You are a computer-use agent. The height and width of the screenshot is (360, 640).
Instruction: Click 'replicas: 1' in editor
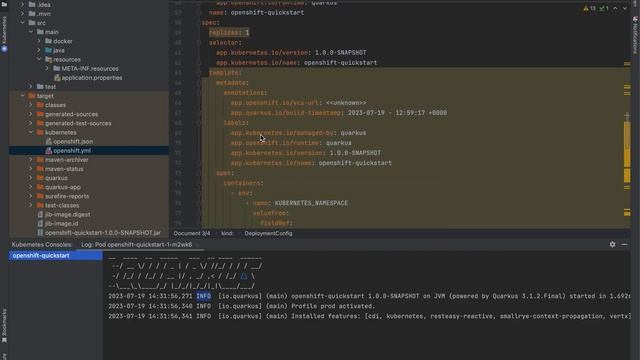tap(229, 32)
